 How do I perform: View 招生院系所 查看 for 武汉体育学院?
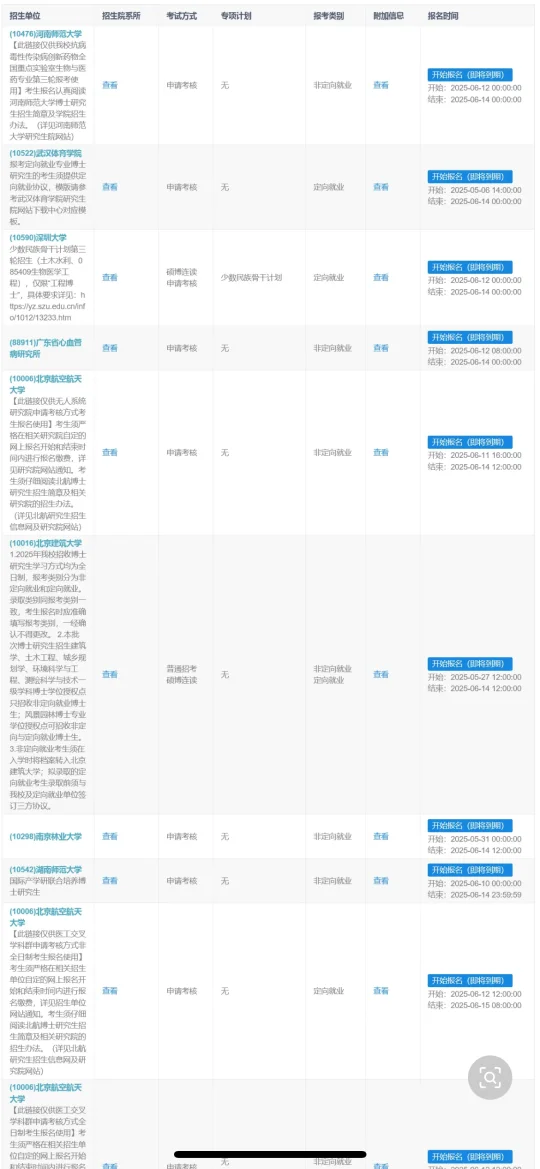coord(110,187)
